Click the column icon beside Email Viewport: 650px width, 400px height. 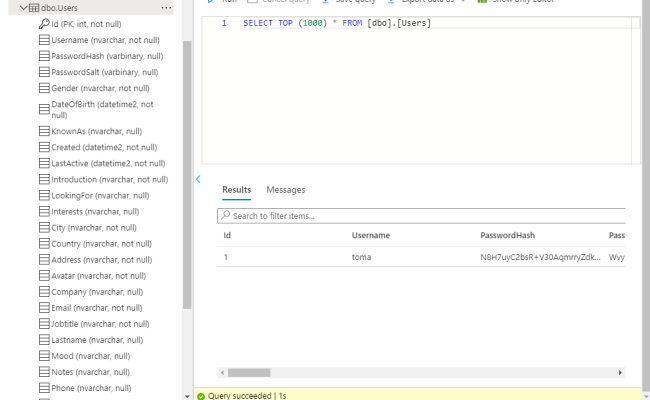44,308
